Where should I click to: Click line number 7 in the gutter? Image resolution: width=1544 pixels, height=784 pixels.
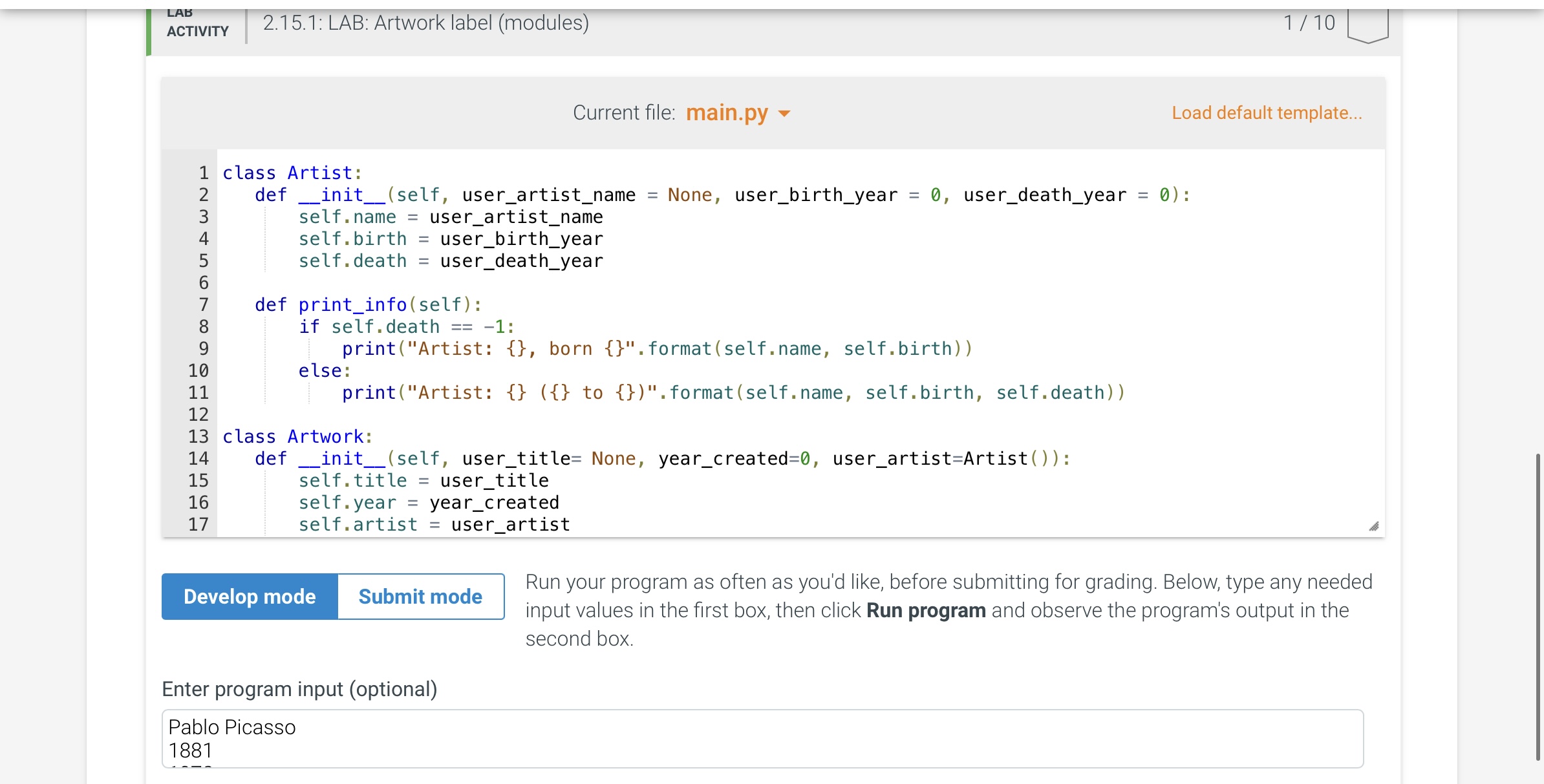pos(203,304)
